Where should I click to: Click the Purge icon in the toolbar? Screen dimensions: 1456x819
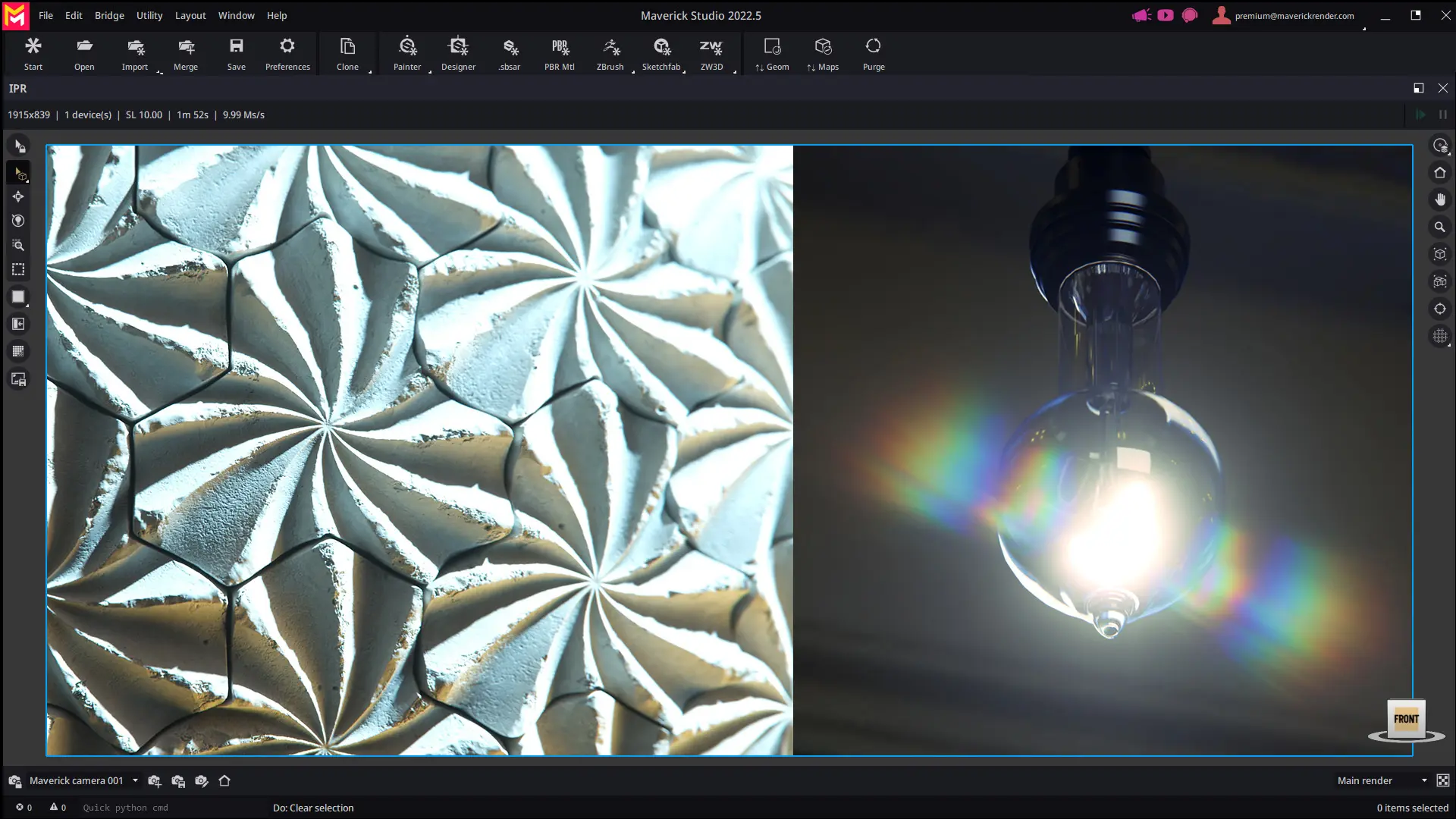coord(874,53)
